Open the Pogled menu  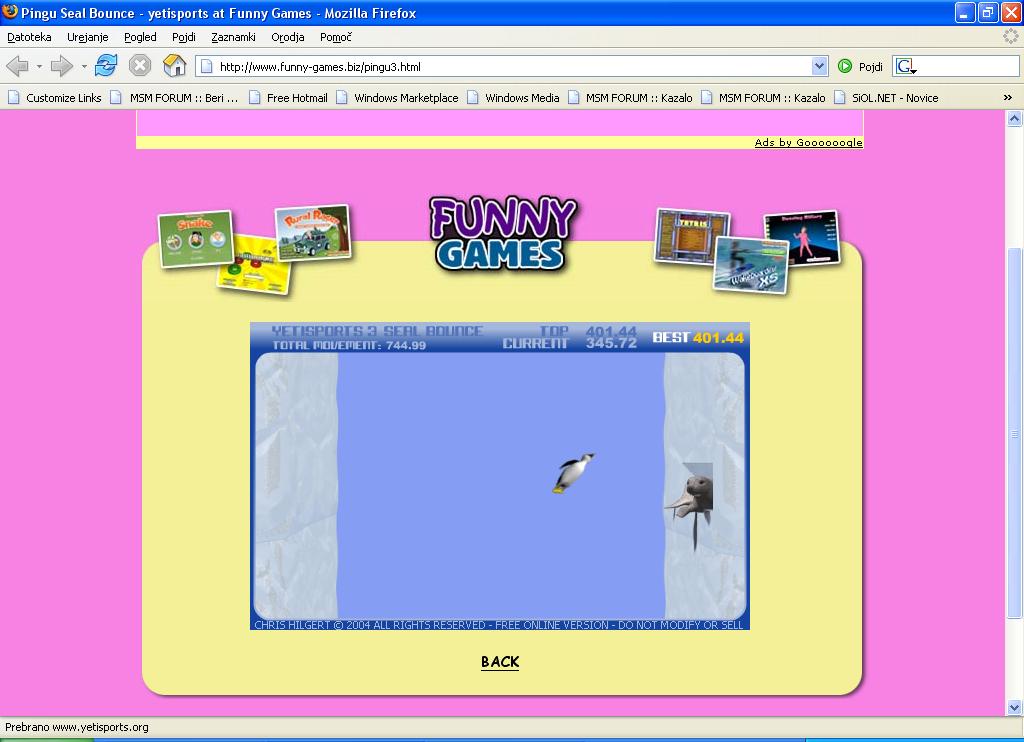(140, 37)
